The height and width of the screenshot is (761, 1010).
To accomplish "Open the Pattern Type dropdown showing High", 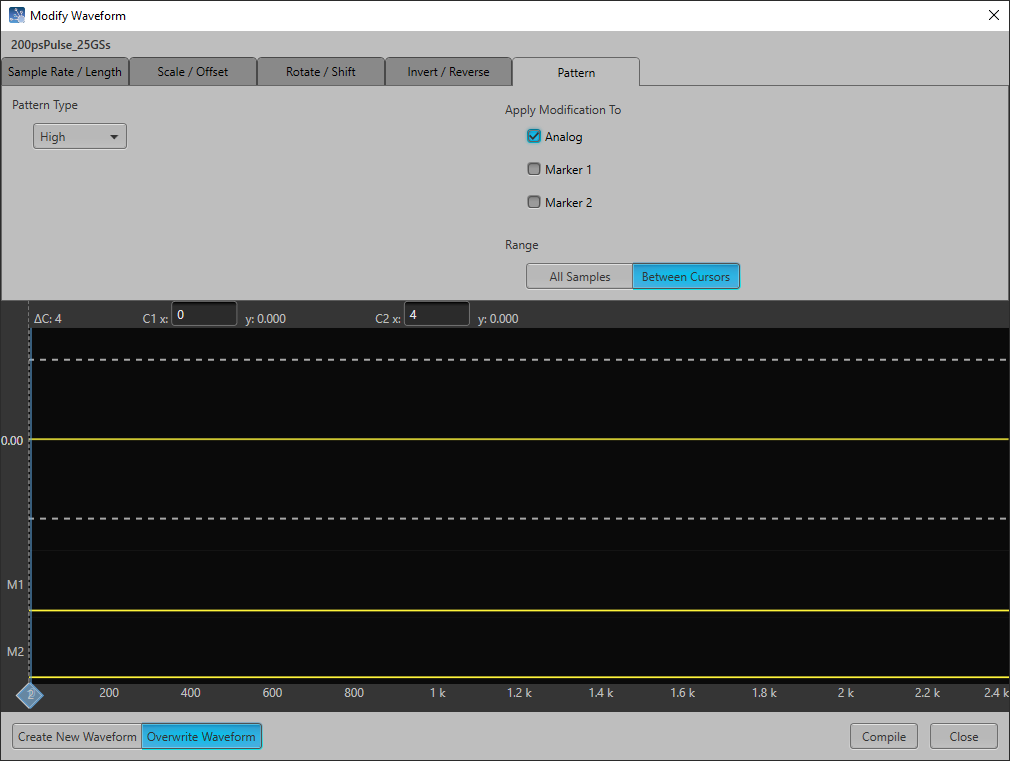I will coord(79,136).
